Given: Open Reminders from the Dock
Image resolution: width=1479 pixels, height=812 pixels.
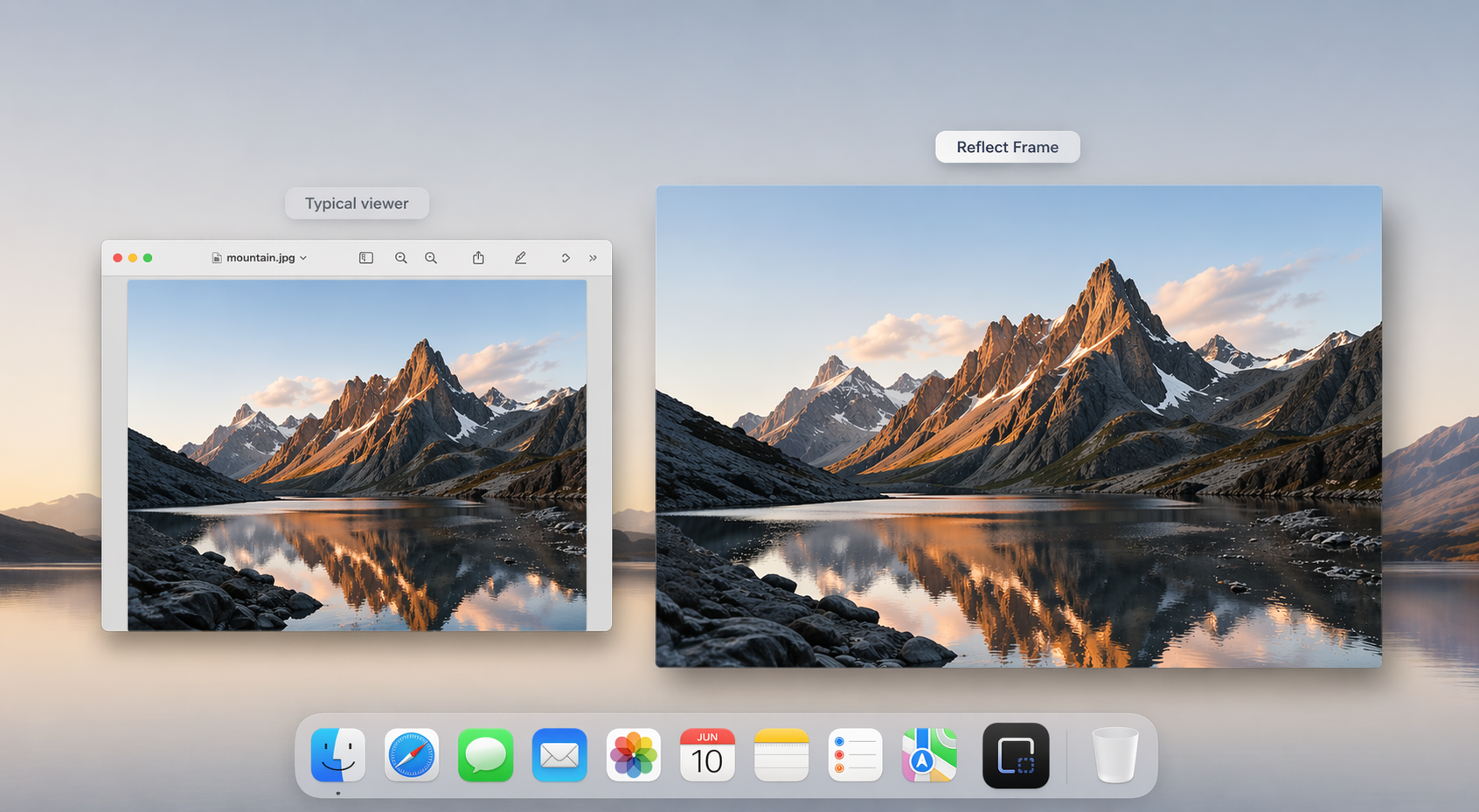Looking at the screenshot, I should click(x=855, y=754).
